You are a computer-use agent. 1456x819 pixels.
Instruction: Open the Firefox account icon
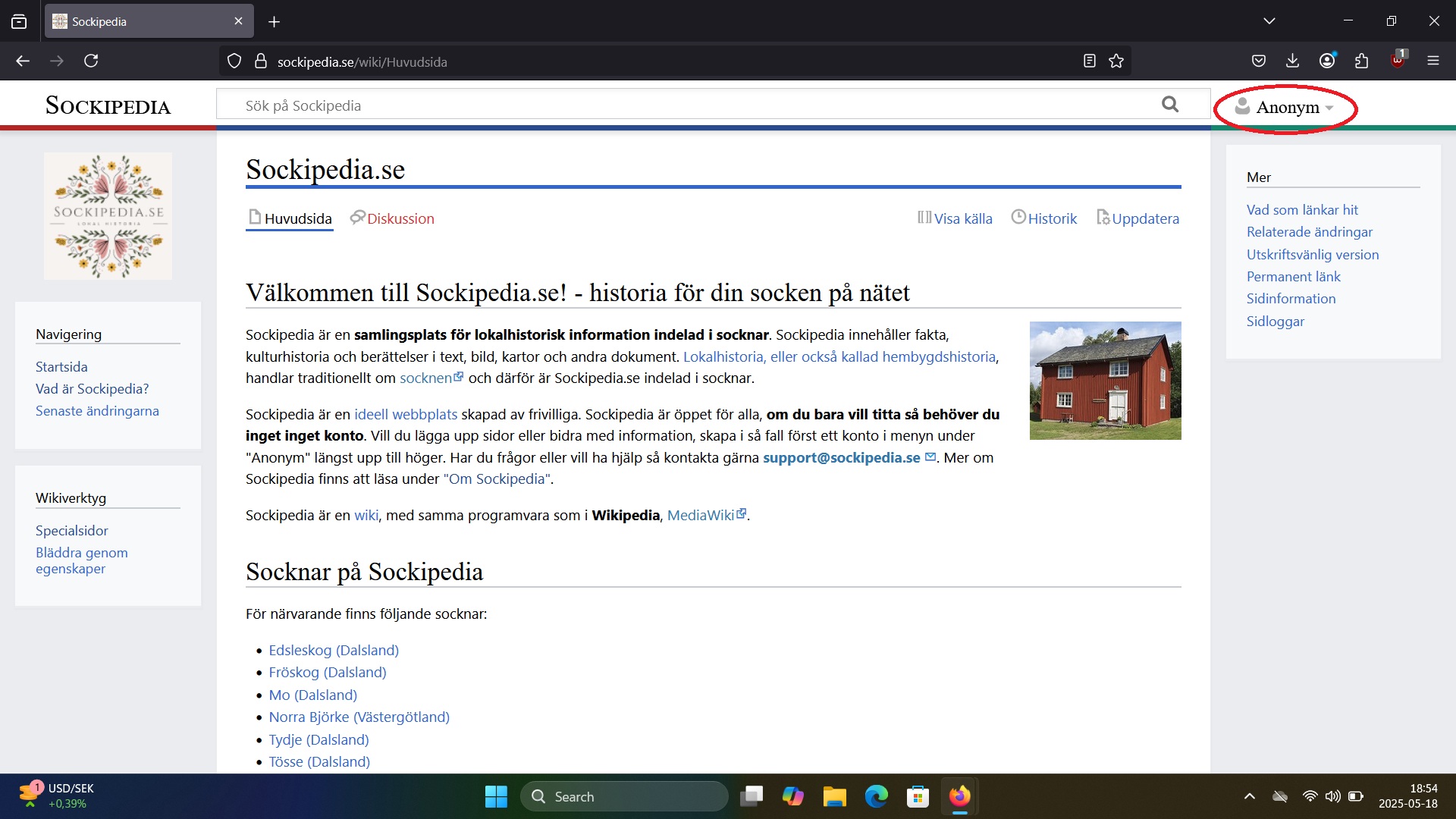click(1327, 61)
